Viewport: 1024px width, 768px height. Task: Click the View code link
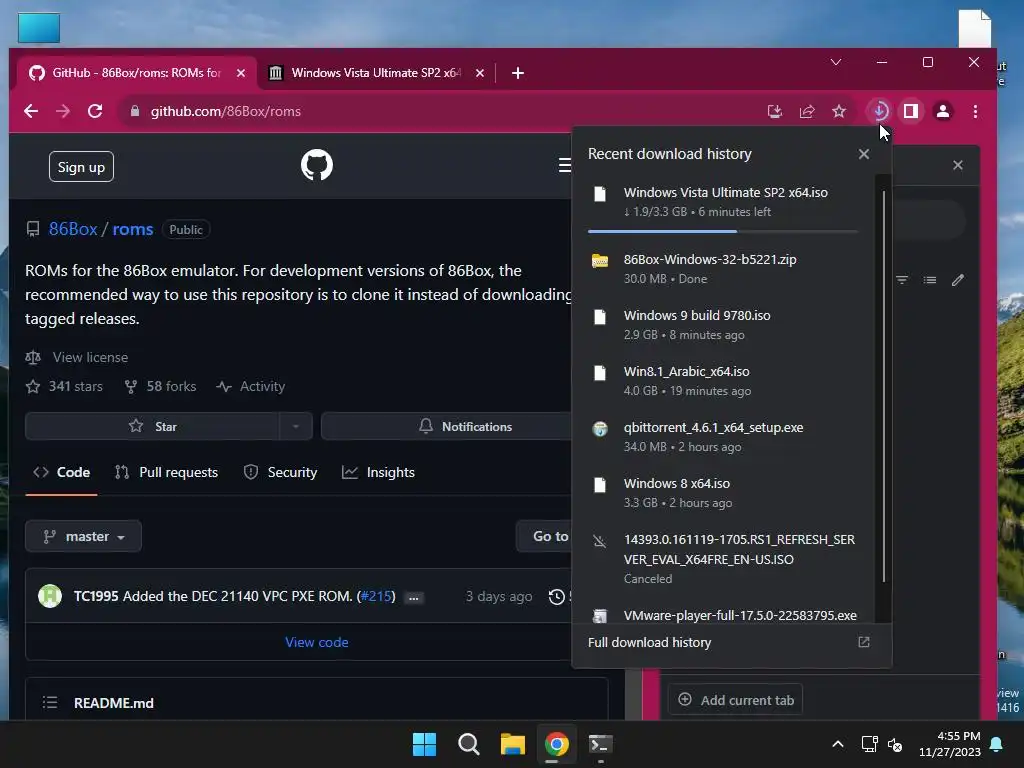(x=317, y=643)
